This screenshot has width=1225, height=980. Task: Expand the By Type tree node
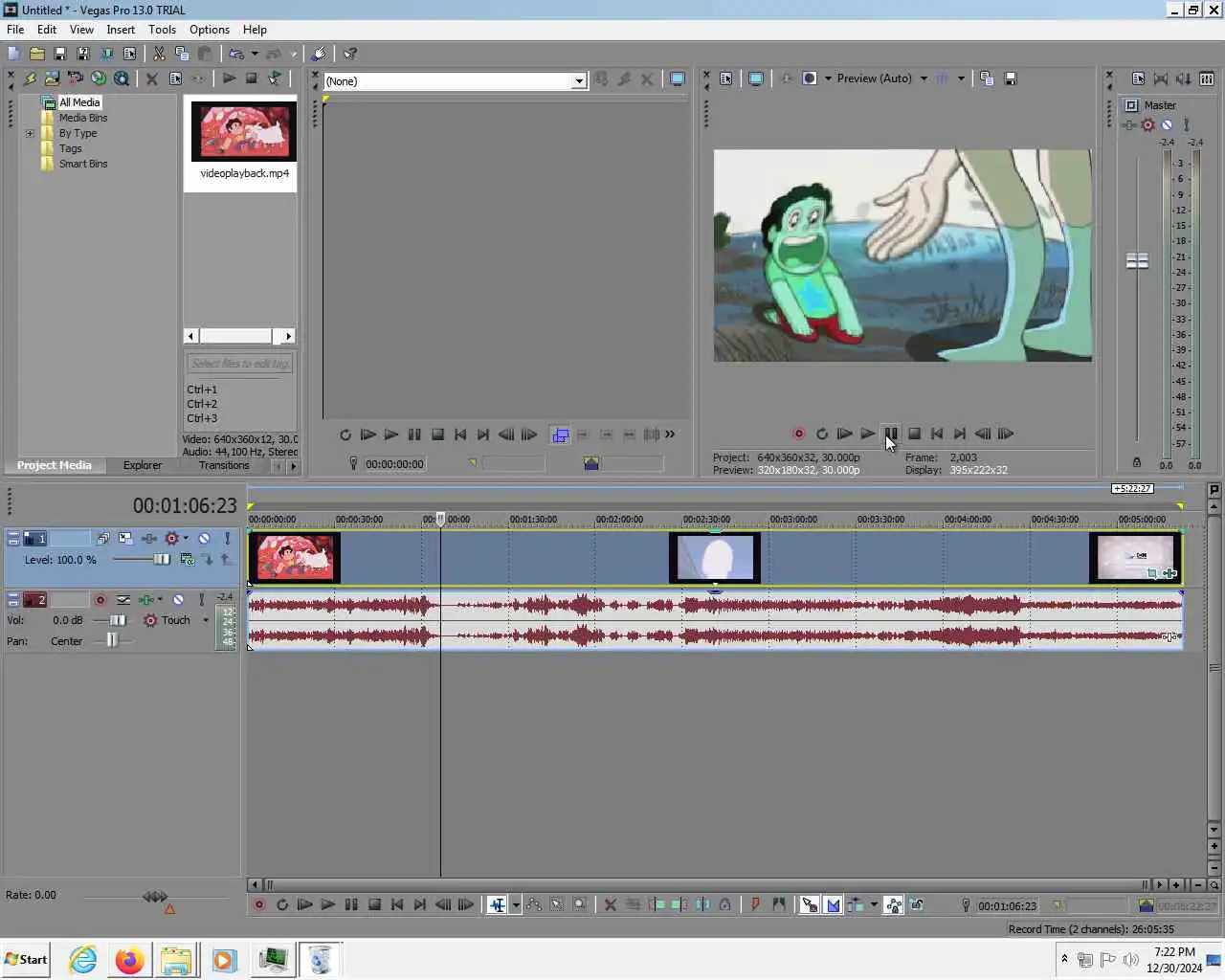tap(30, 133)
